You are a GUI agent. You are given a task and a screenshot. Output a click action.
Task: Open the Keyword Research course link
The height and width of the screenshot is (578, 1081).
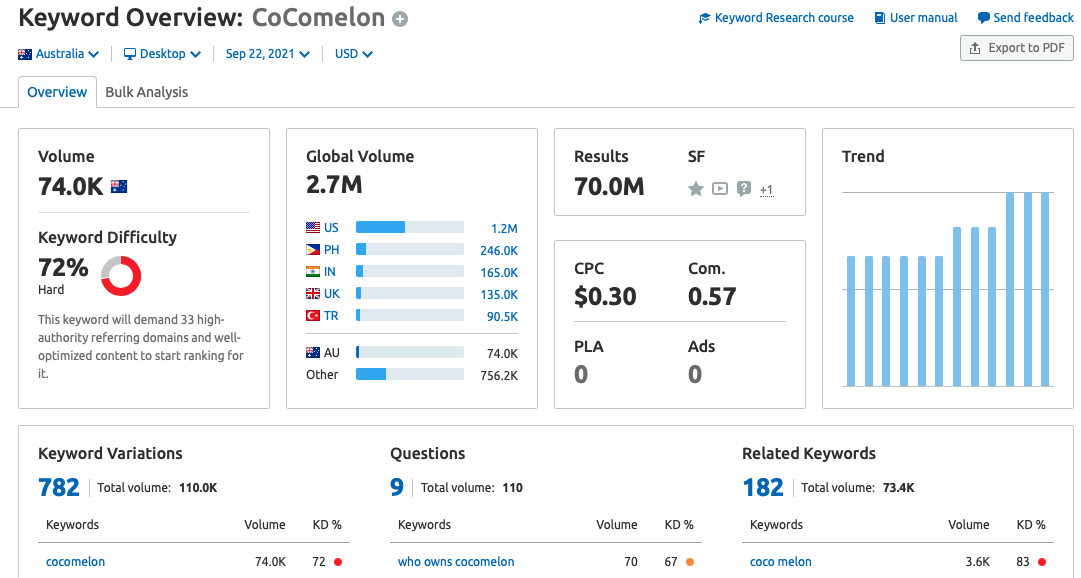click(776, 18)
